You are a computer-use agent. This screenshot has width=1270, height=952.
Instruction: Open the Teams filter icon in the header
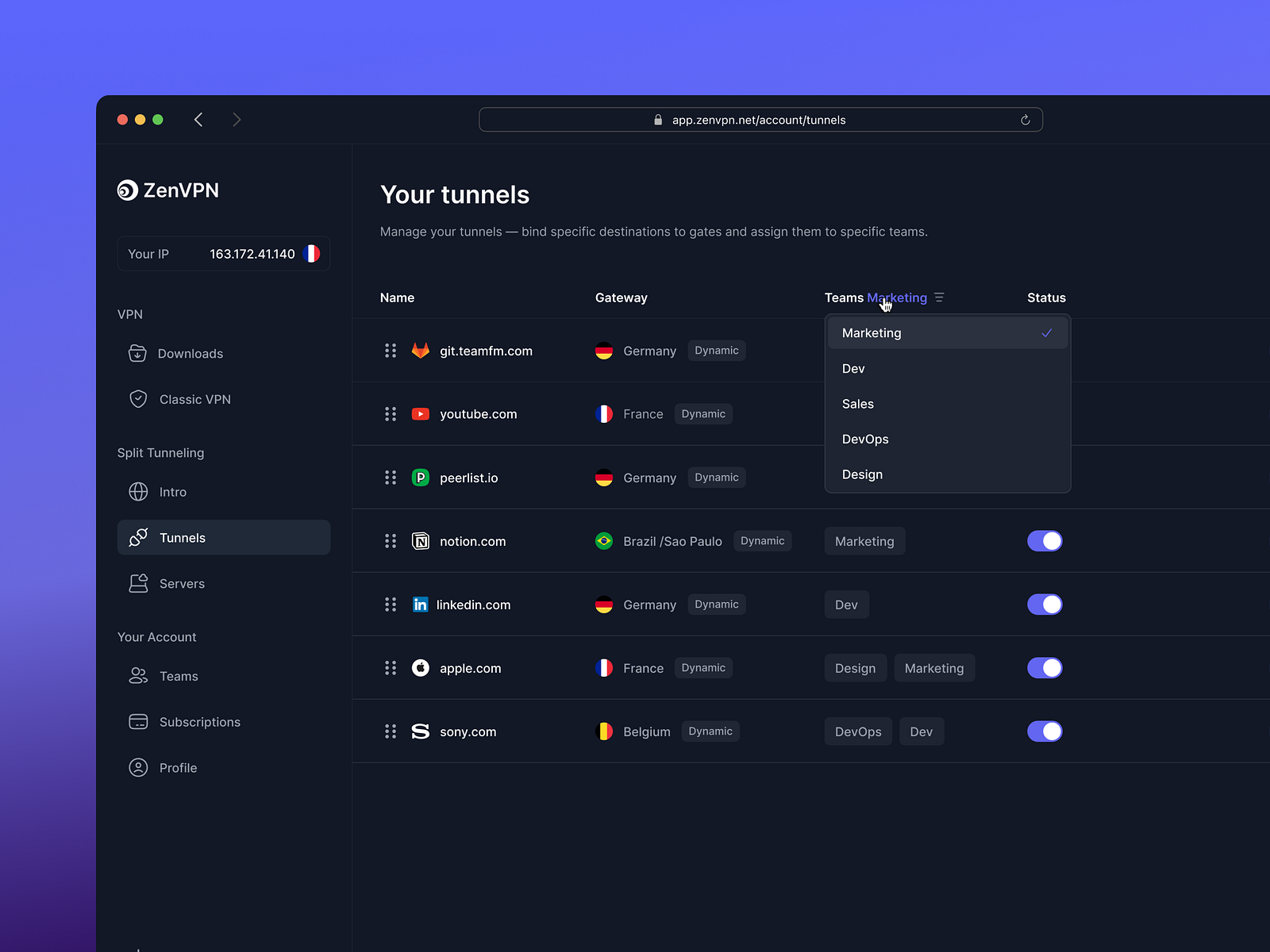click(x=940, y=297)
